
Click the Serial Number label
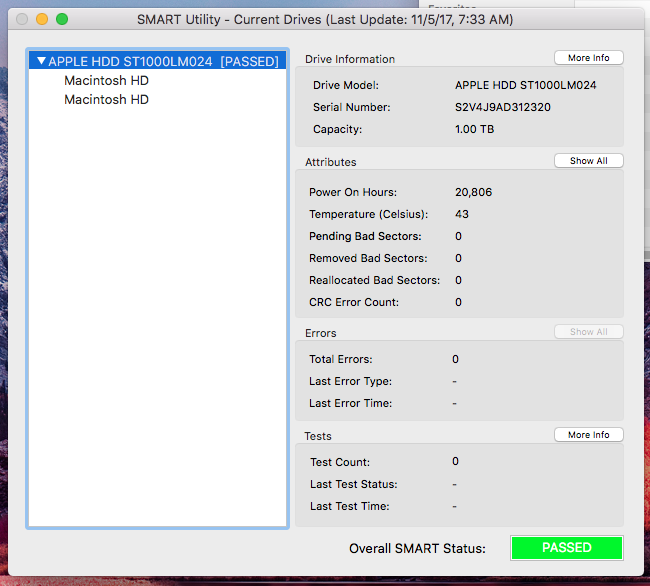352,107
